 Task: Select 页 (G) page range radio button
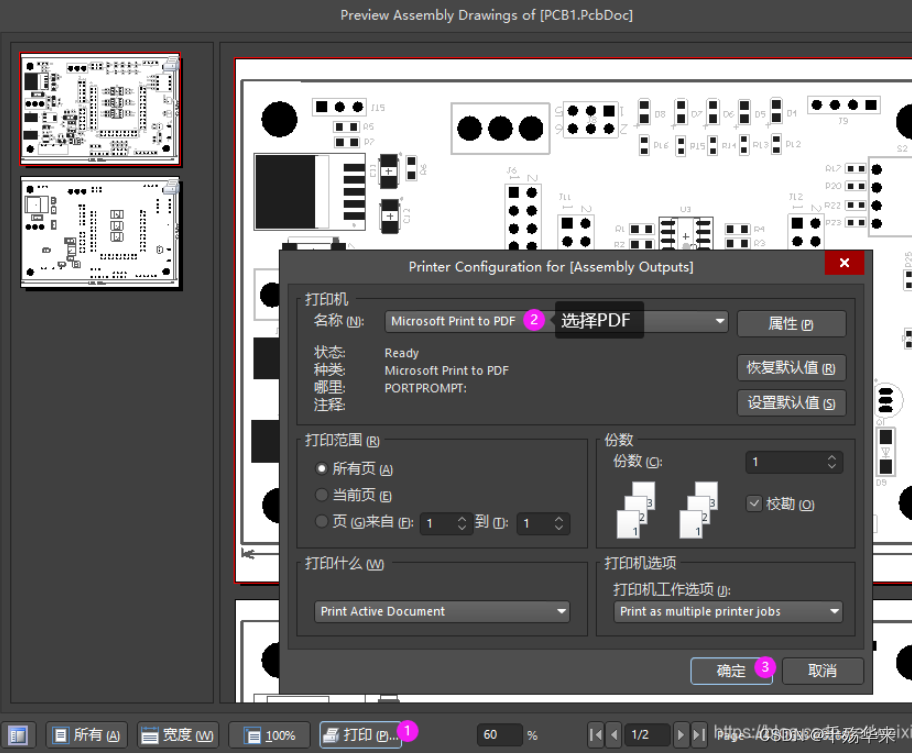(321, 521)
